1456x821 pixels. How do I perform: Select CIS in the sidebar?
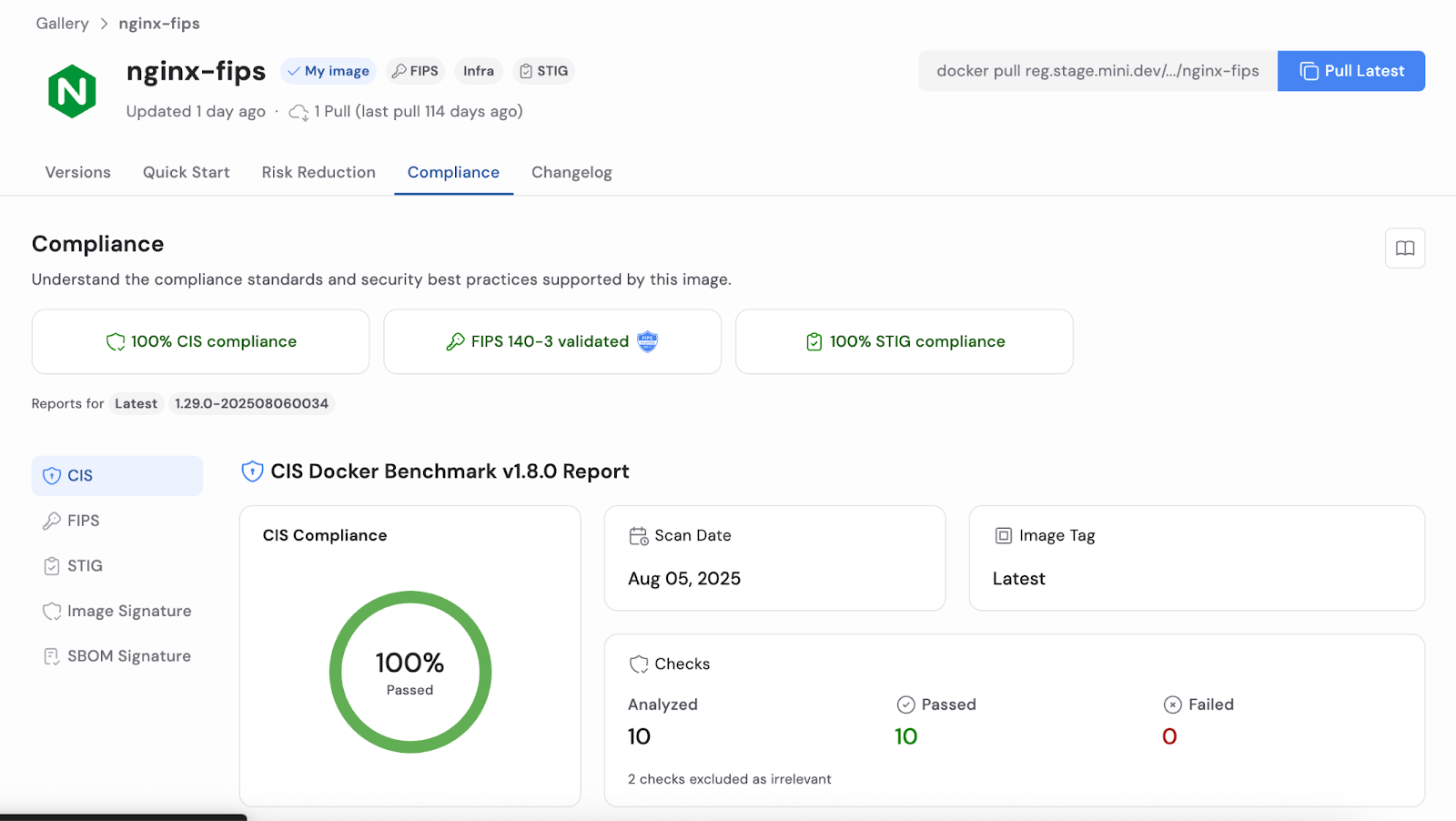(x=117, y=476)
